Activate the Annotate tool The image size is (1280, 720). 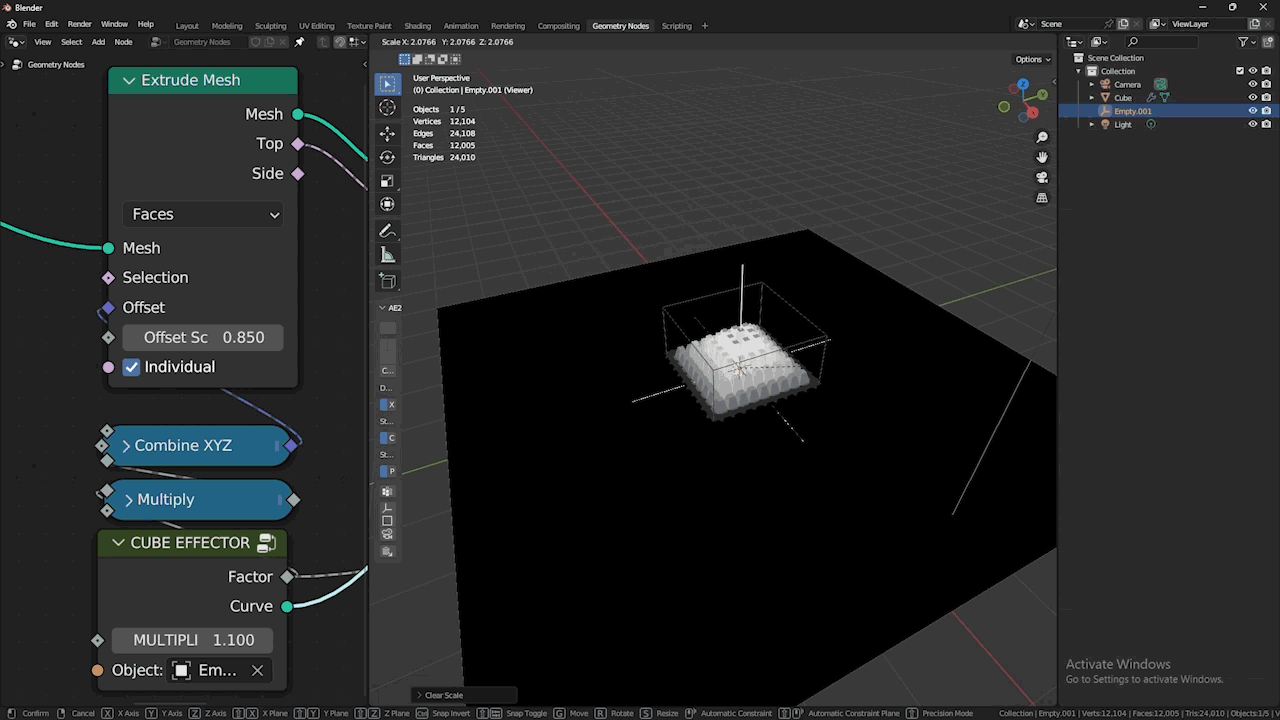click(x=387, y=231)
